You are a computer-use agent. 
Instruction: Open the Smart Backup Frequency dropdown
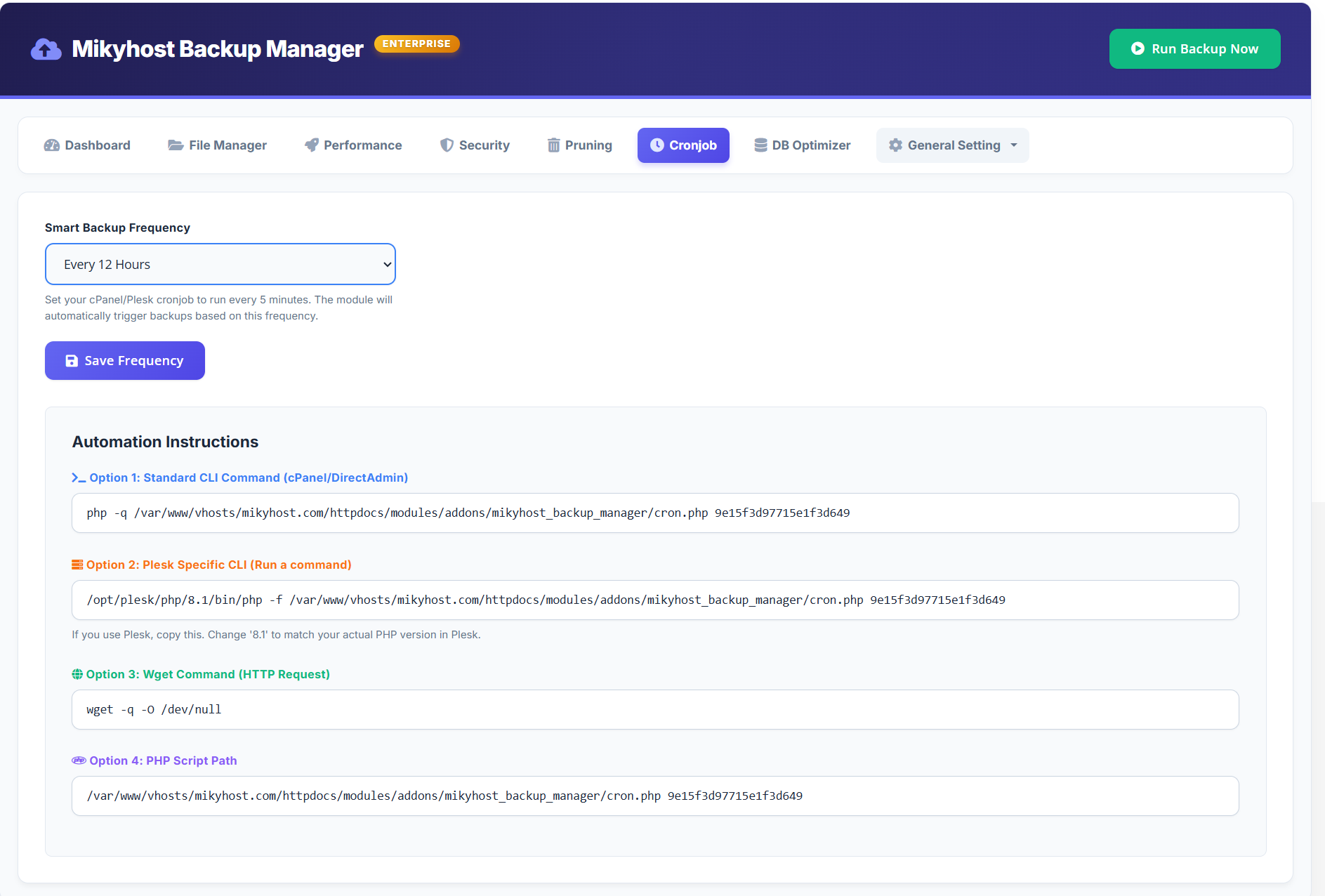point(220,264)
